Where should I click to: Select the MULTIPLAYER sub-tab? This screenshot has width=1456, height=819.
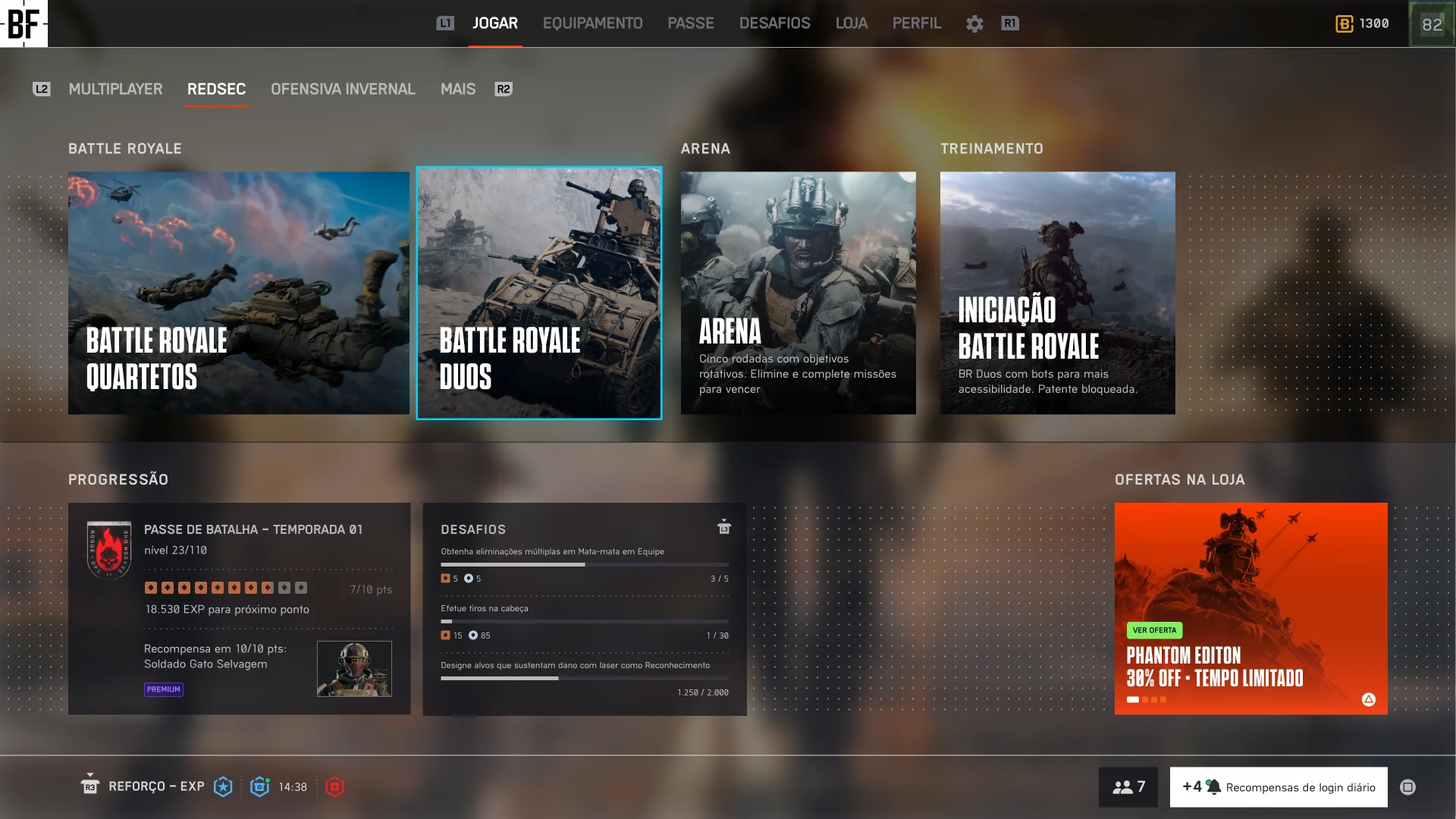[x=115, y=89]
